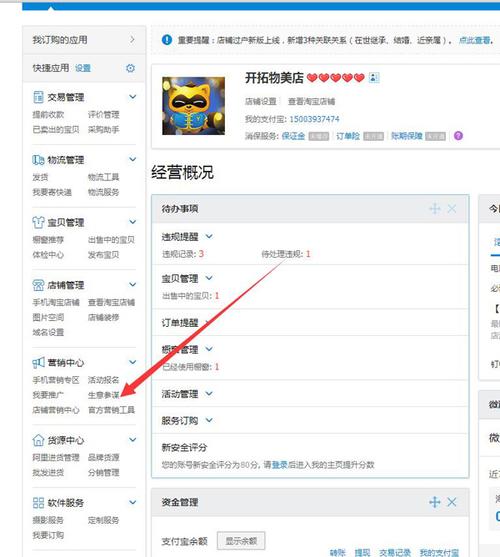
Task: Click the 显示余额 button
Action: [241, 541]
